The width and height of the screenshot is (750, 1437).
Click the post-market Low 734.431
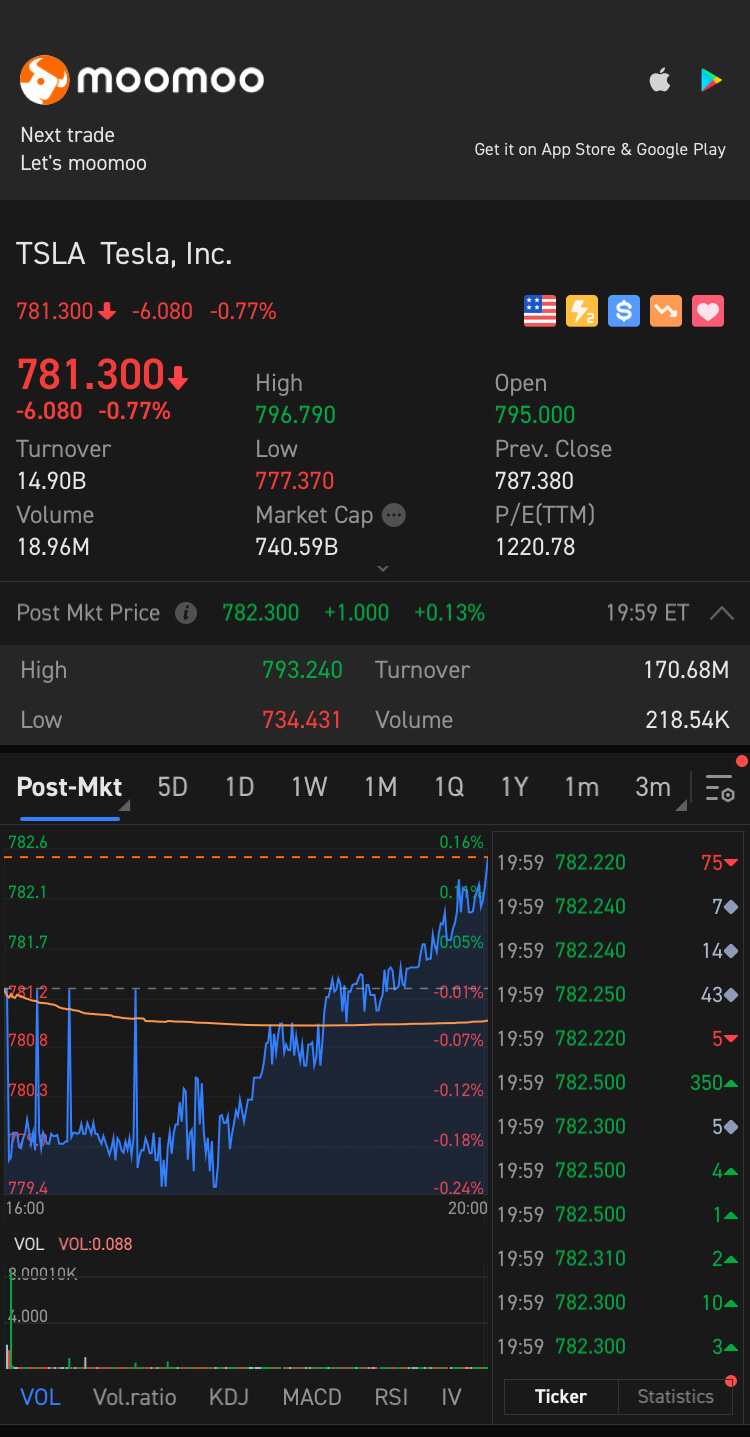pyautogui.click(x=302, y=720)
